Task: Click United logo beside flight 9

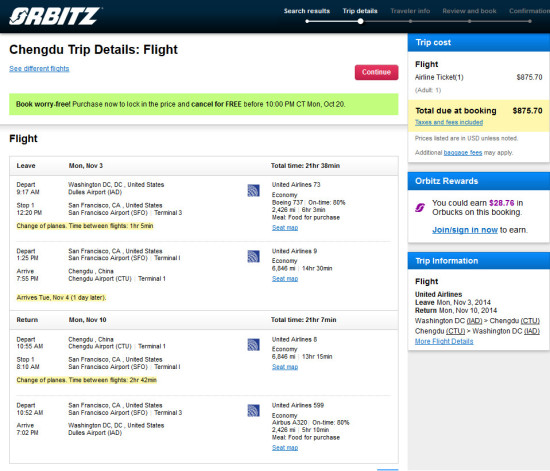Action: point(253,256)
